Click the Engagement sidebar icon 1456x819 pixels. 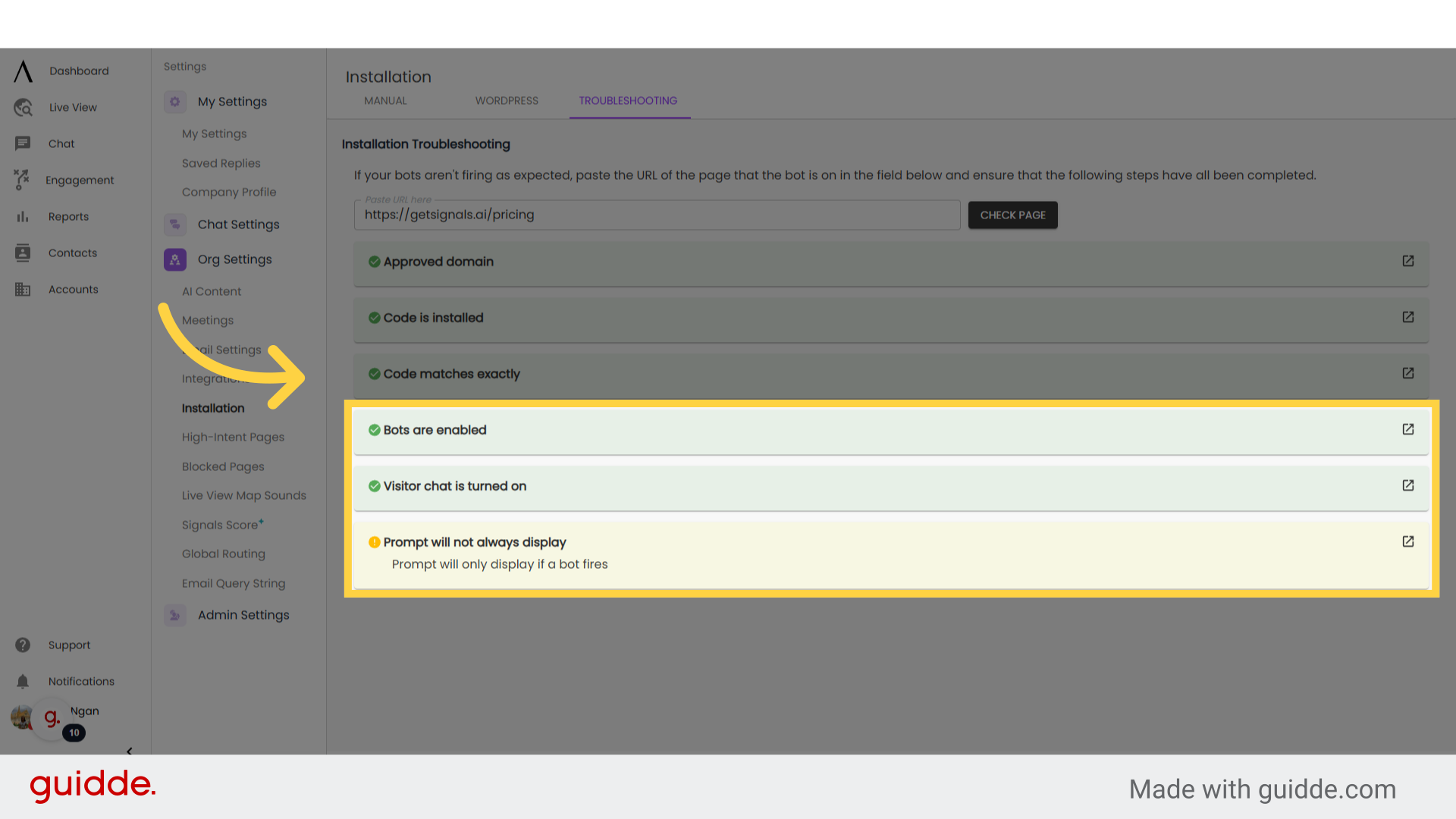pos(22,180)
